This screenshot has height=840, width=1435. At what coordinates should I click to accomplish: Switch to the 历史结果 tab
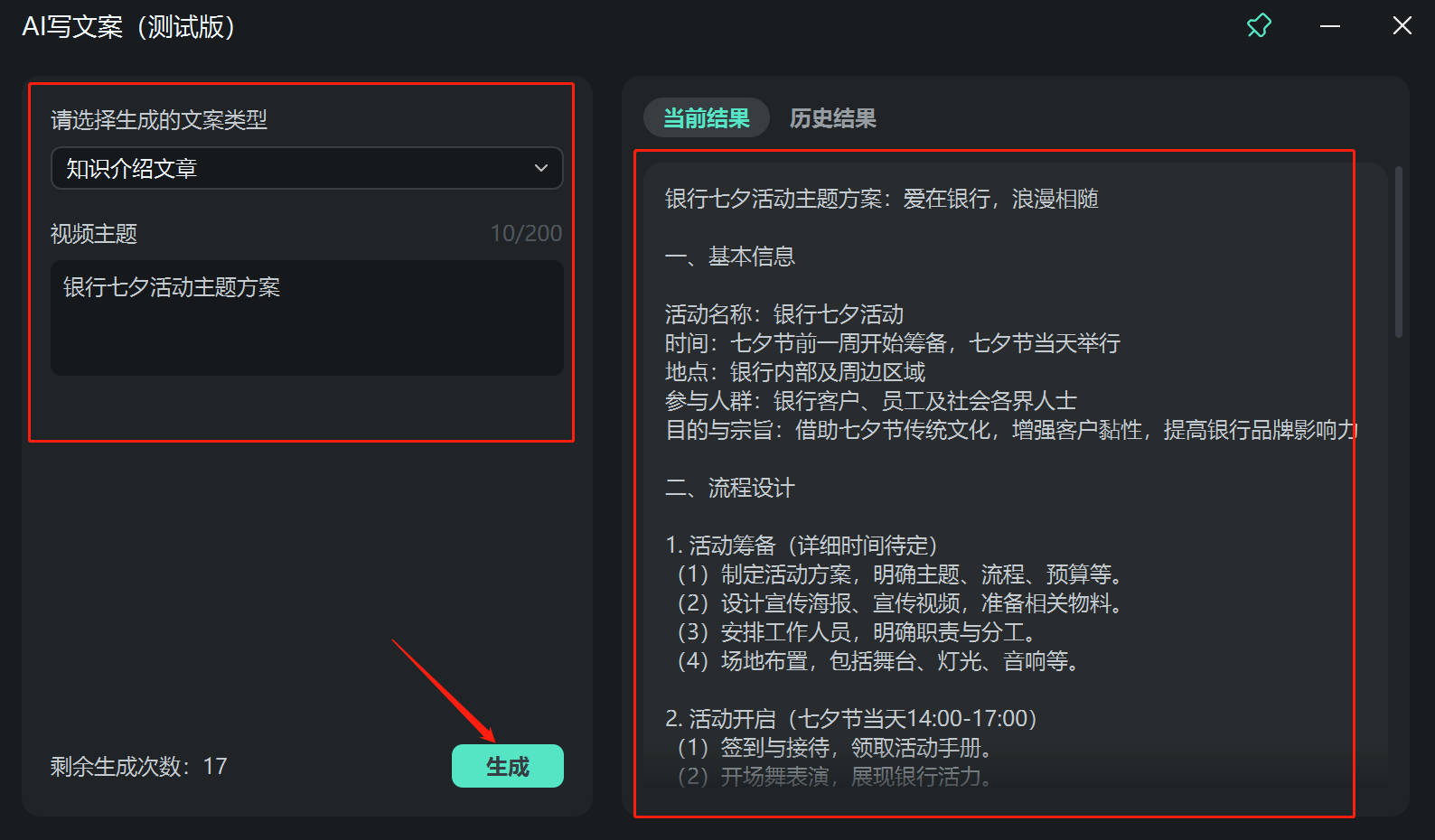(x=833, y=118)
